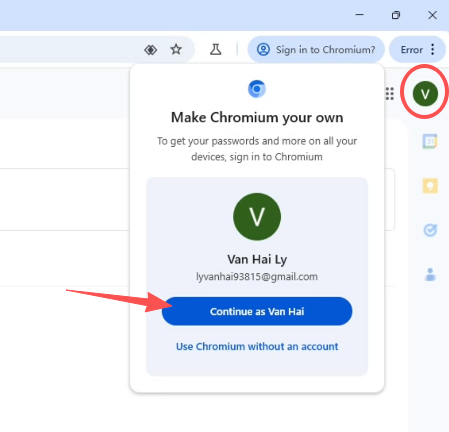Viewport: 449px width, 432px height.
Task: Restore down the Chromium window
Action: click(x=396, y=15)
